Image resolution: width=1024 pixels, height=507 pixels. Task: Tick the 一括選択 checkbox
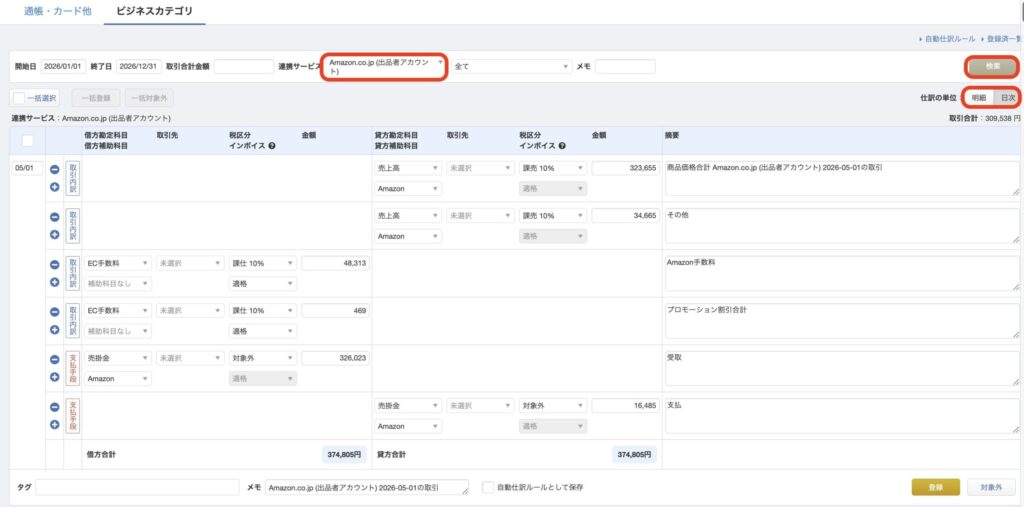pyautogui.click(x=19, y=98)
